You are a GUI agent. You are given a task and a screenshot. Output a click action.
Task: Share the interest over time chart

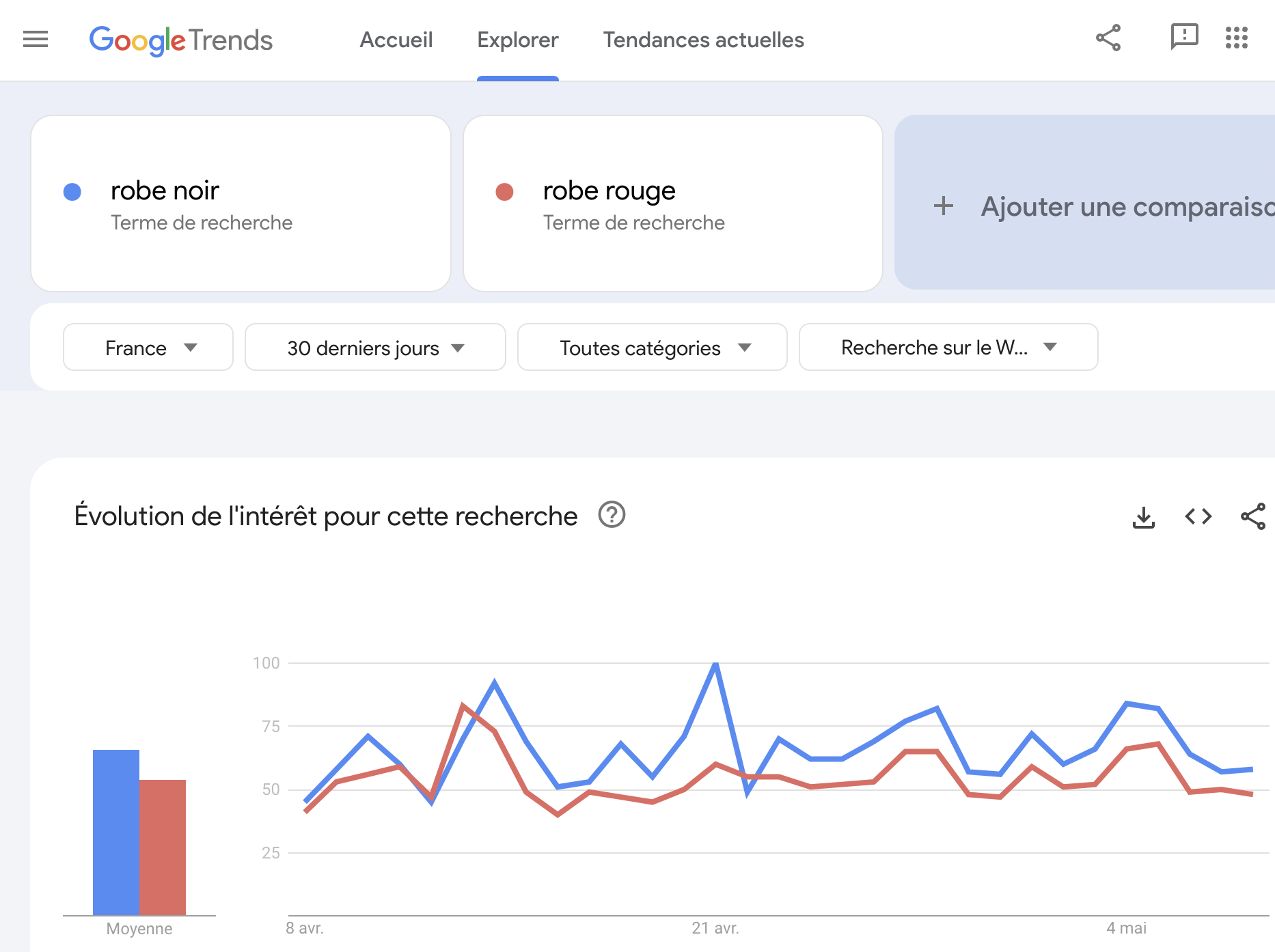coord(1252,517)
